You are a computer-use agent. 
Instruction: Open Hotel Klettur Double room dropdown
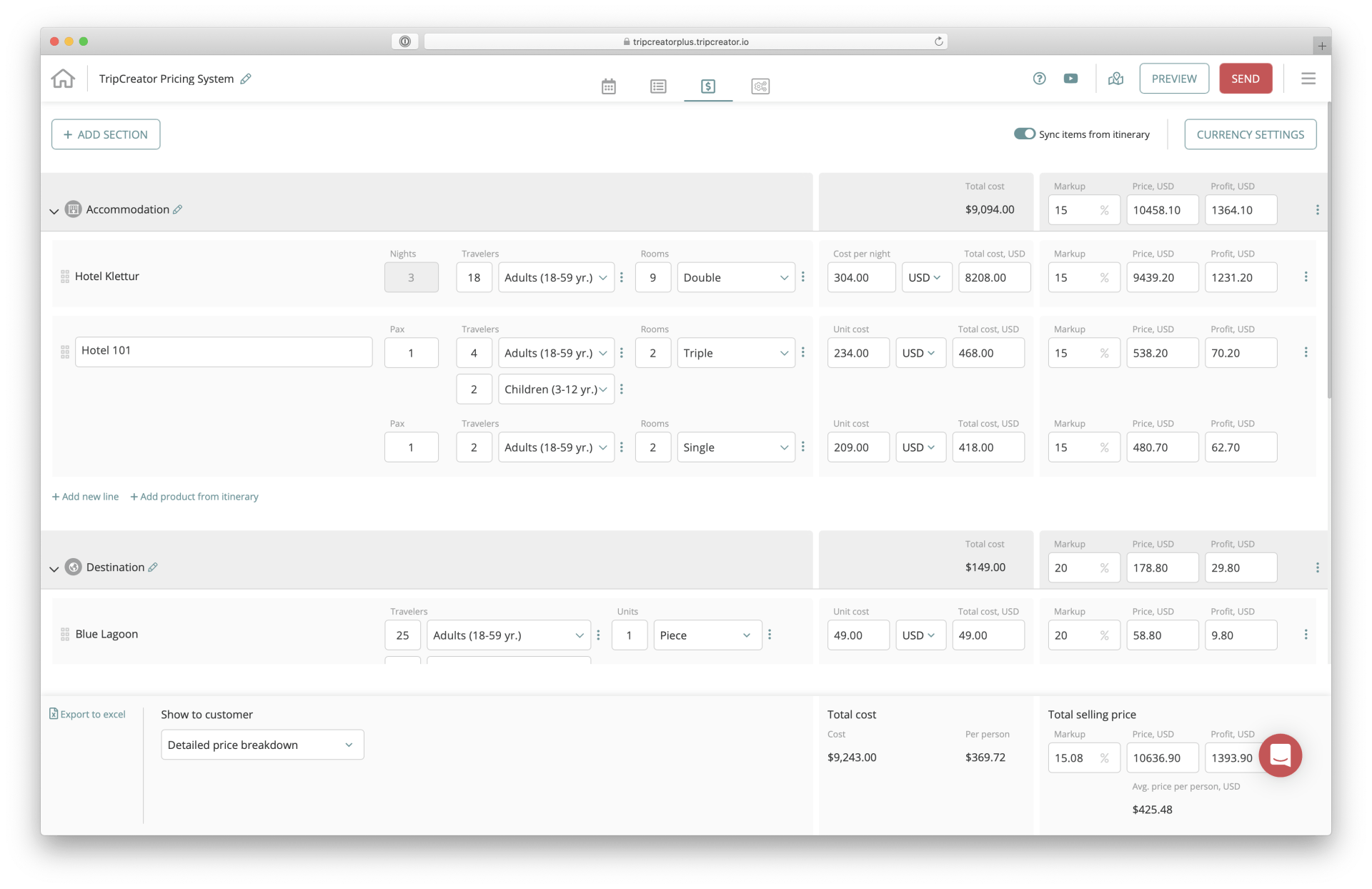(x=735, y=277)
